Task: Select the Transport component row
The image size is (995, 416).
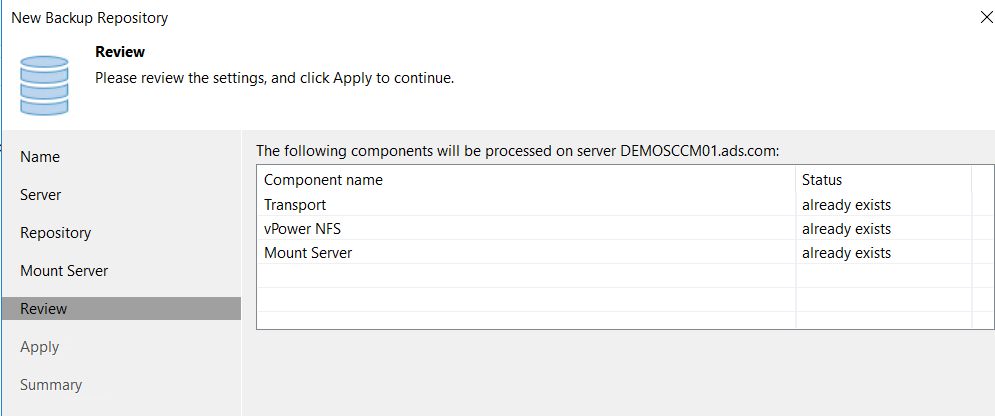Action: pos(614,205)
